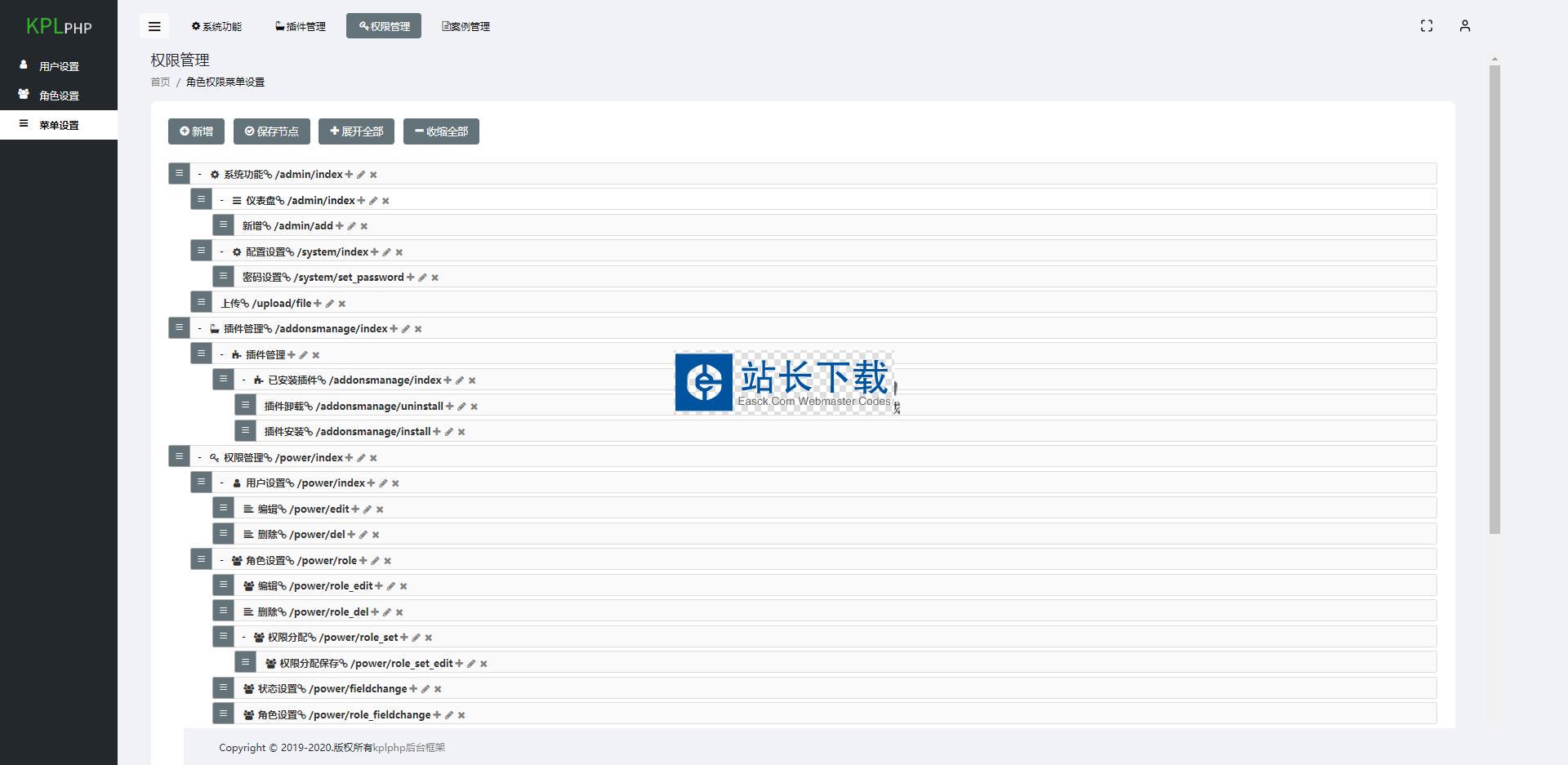Collapse the 角色设置 /power/role branch
Screen dimensions: 1568x765
click(221, 560)
